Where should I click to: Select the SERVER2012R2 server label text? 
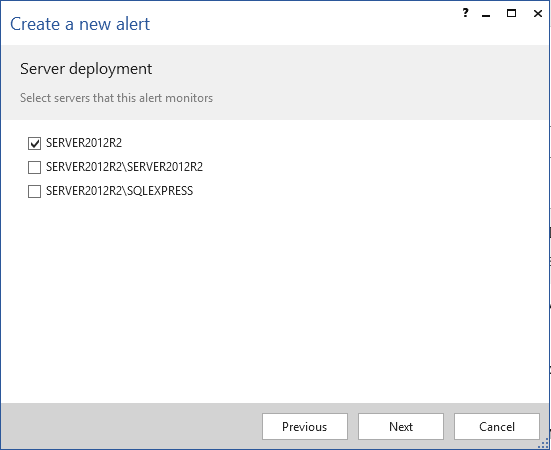pos(84,143)
